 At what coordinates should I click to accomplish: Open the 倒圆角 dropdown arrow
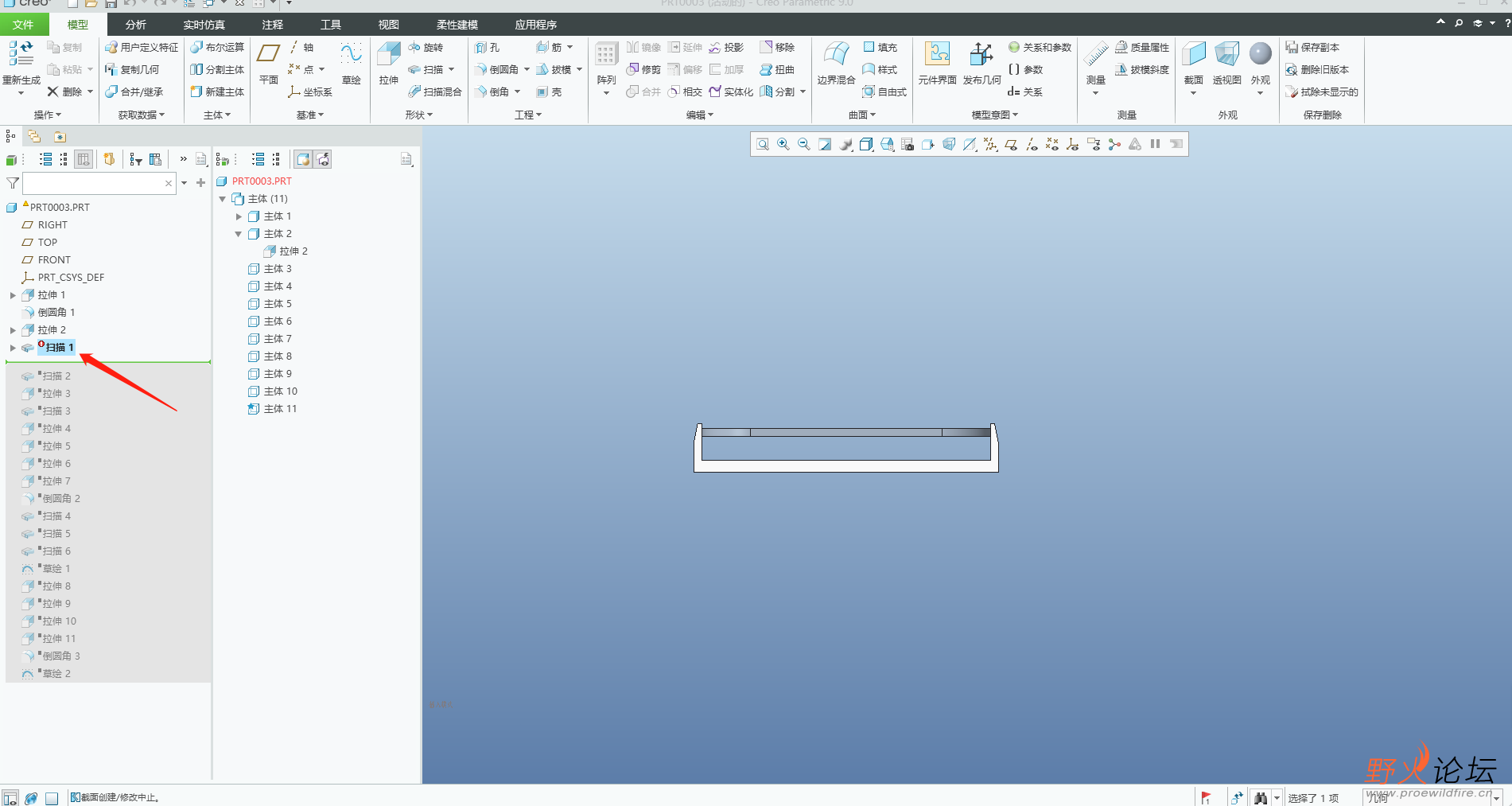point(527,70)
